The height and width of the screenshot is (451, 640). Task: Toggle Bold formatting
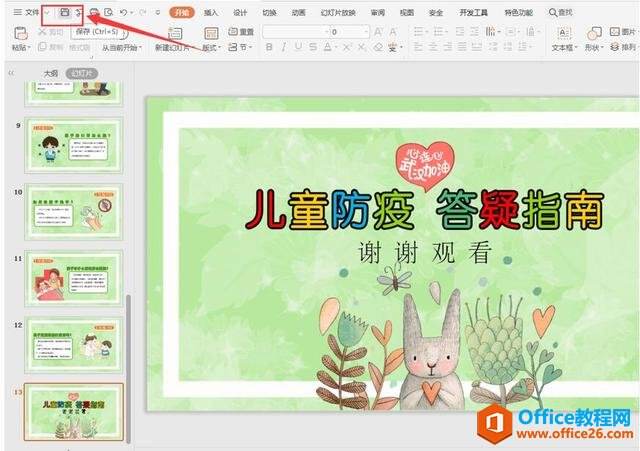coord(269,47)
